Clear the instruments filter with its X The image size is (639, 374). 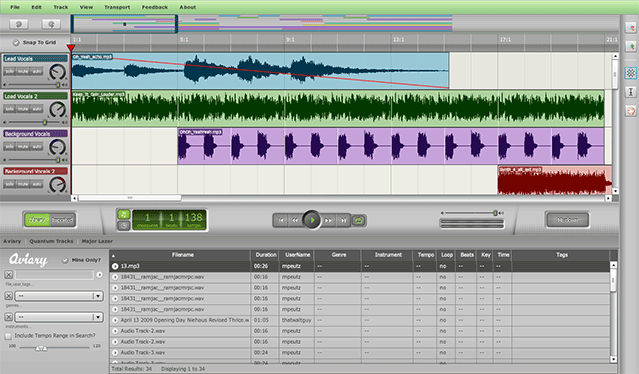click(9, 317)
